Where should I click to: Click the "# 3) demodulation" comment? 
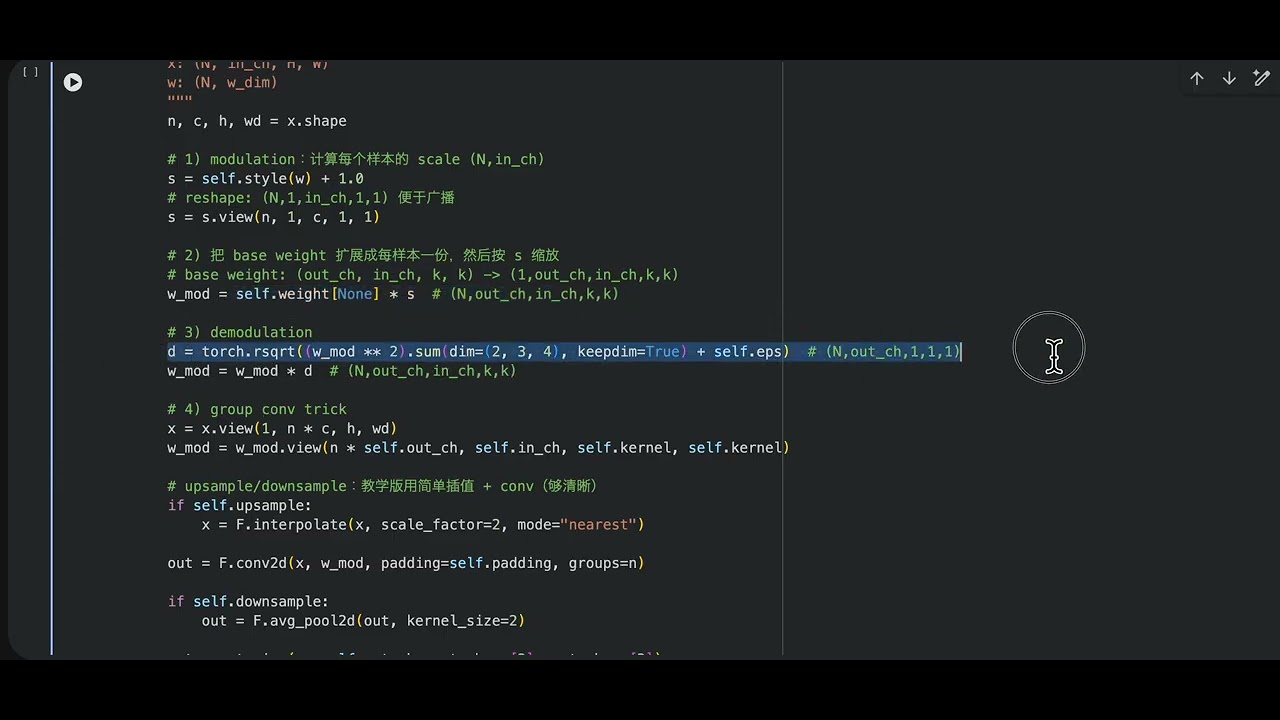(x=240, y=332)
